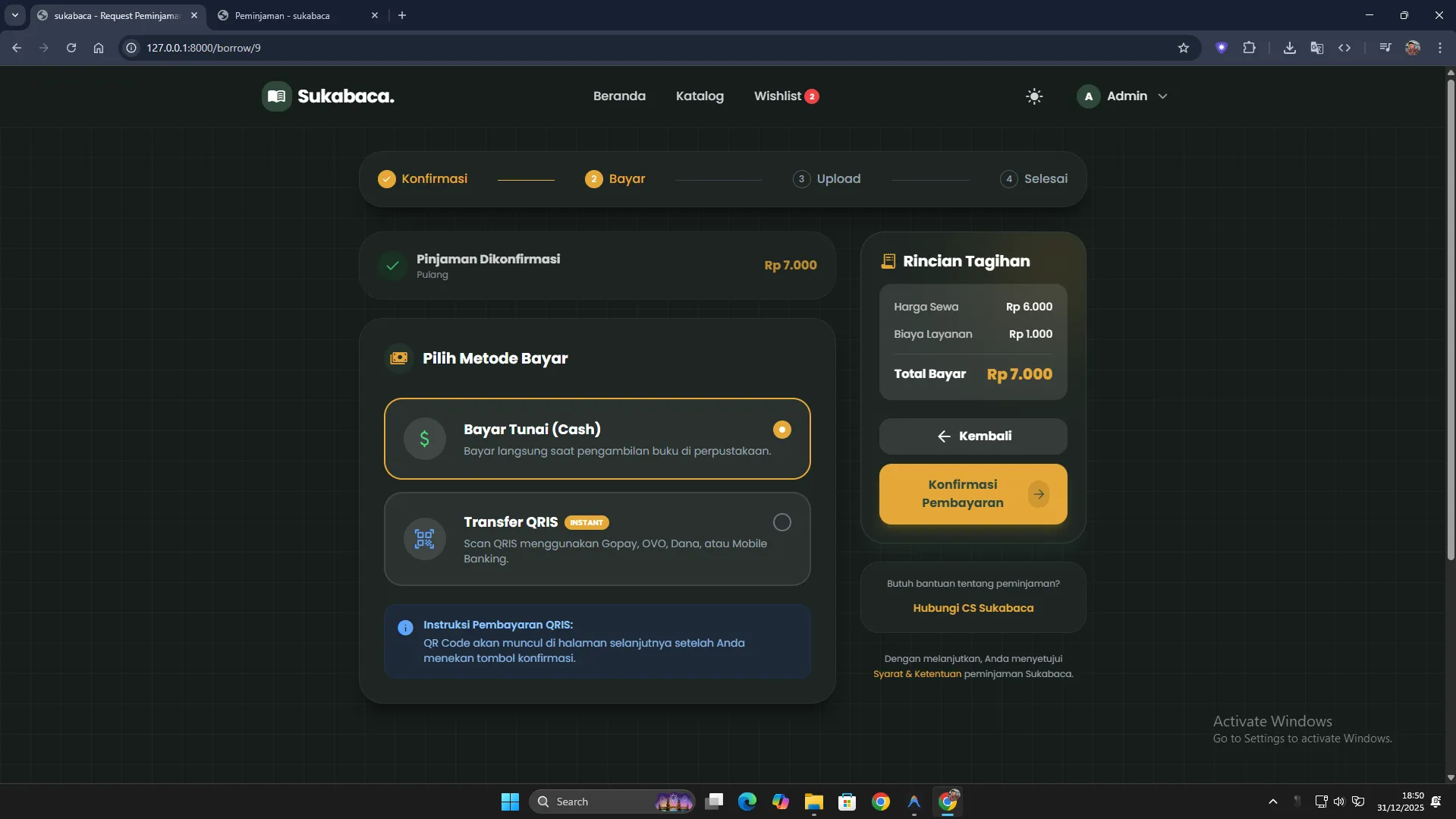Screen dimensions: 1456x819
Task: Click the page vertical scrollbar
Action: [x=1450, y=319]
